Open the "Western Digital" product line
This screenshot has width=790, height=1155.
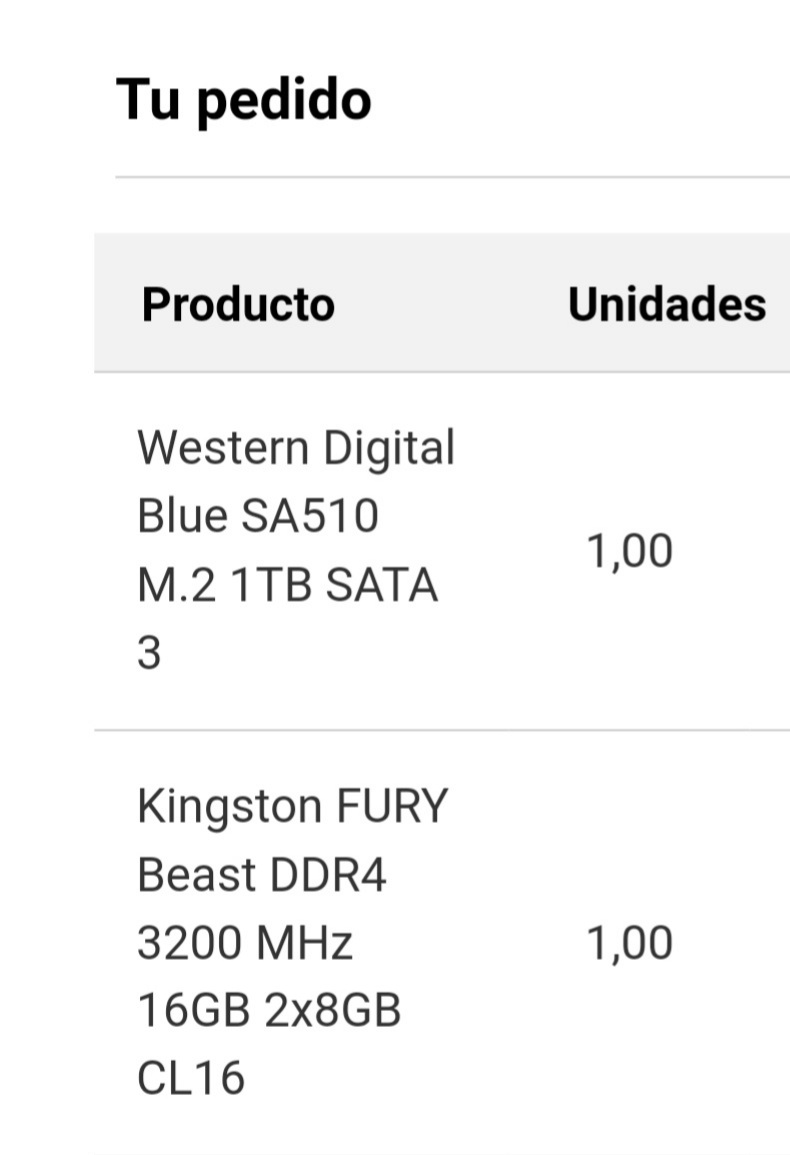click(x=296, y=449)
